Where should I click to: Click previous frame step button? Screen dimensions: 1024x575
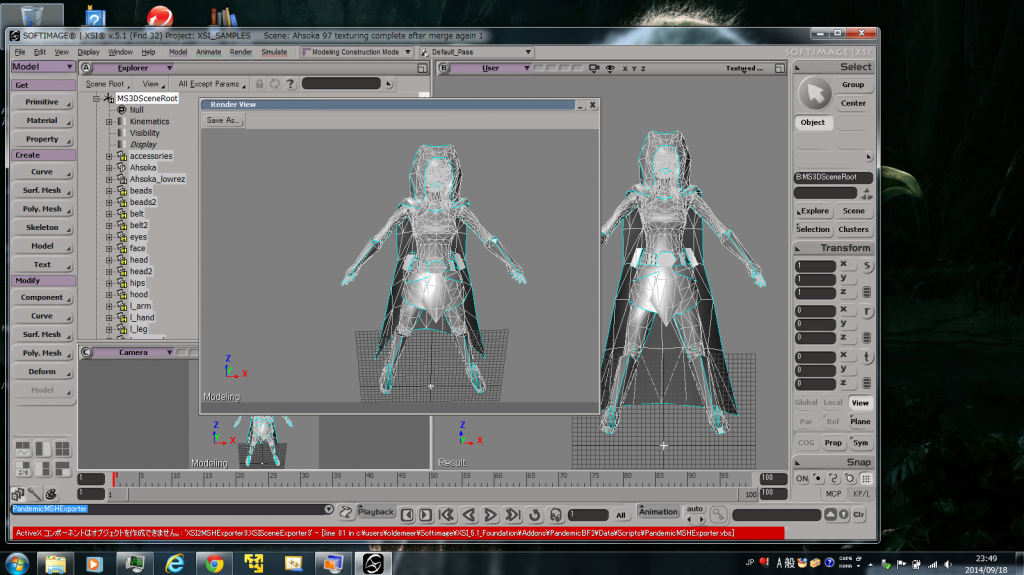[407, 515]
